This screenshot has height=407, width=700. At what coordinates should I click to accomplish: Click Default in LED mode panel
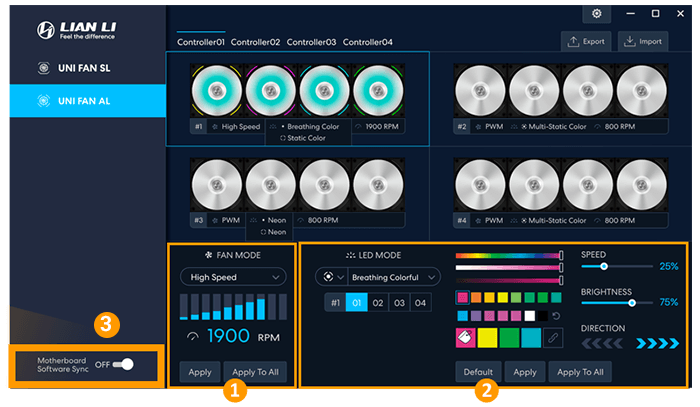point(477,371)
